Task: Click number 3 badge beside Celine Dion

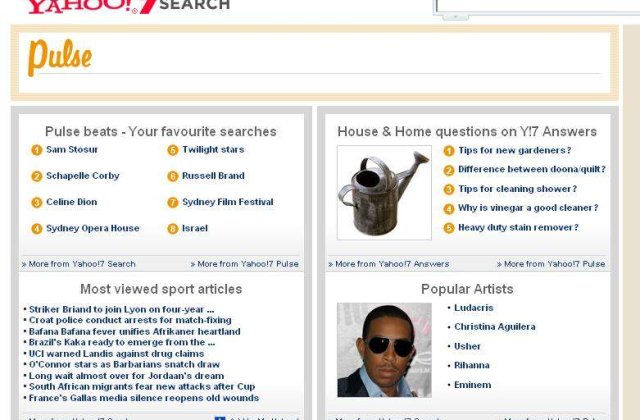Action: 37,202
